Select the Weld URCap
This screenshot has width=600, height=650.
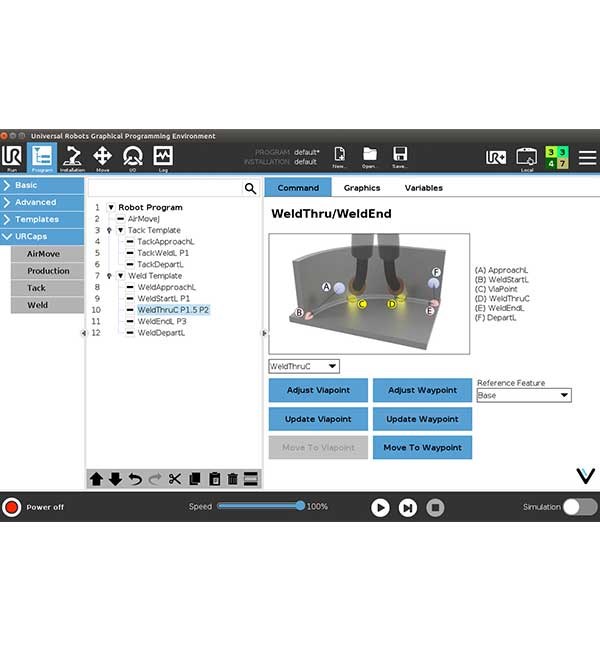[47, 305]
